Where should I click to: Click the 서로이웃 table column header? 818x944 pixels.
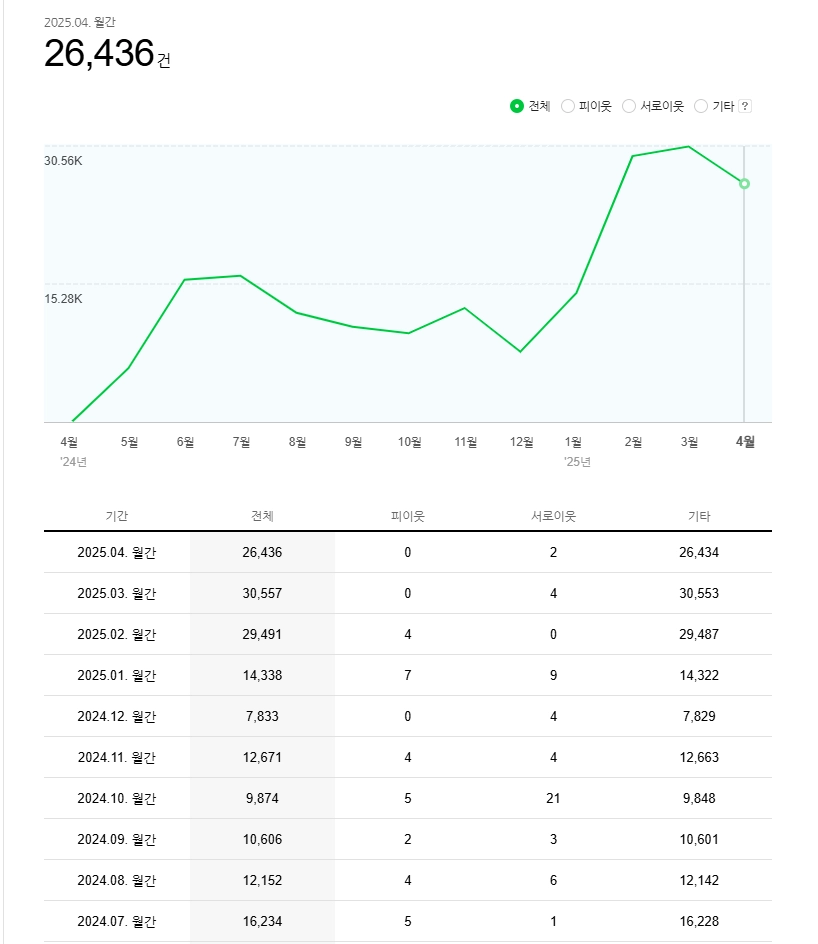pos(553,516)
